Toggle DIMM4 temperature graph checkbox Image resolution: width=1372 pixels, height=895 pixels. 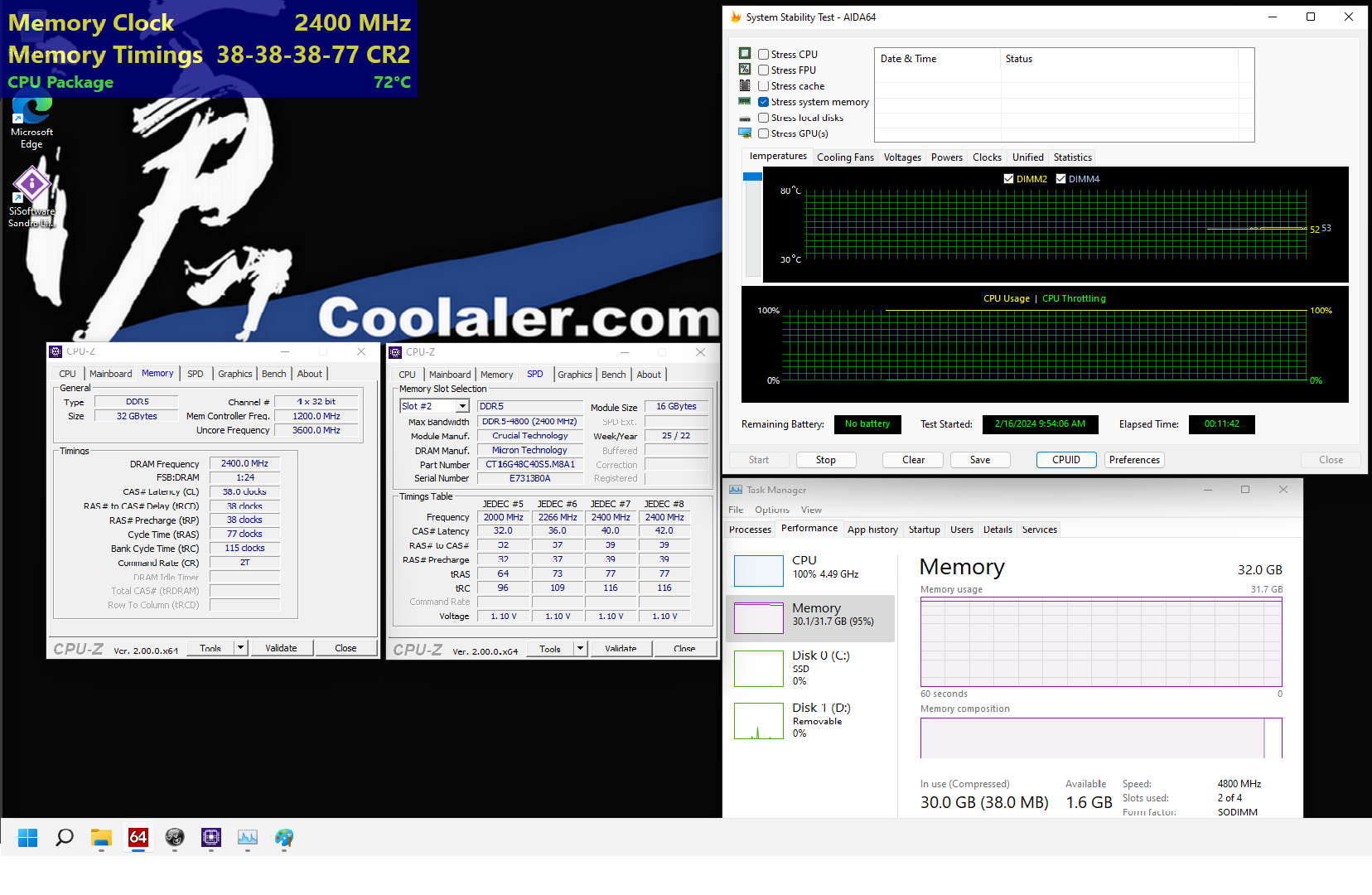[1060, 178]
